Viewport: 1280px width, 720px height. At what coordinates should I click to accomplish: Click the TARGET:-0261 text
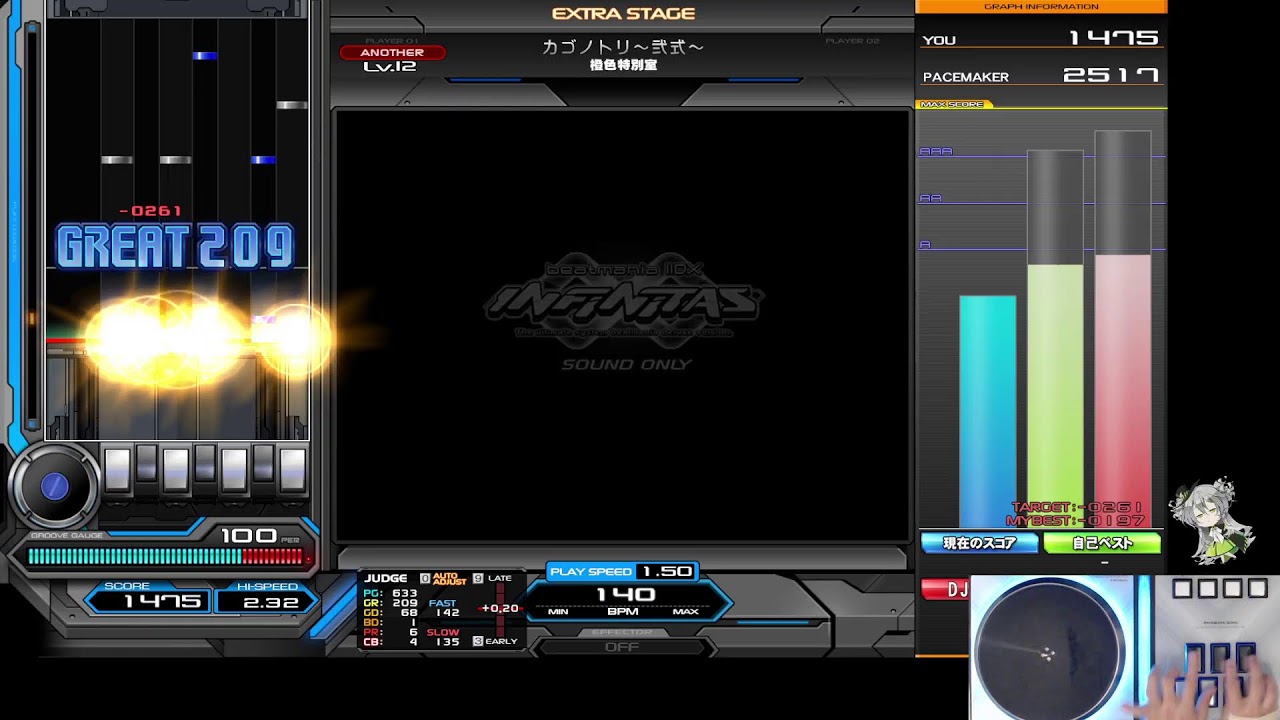[x=1076, y=508]
